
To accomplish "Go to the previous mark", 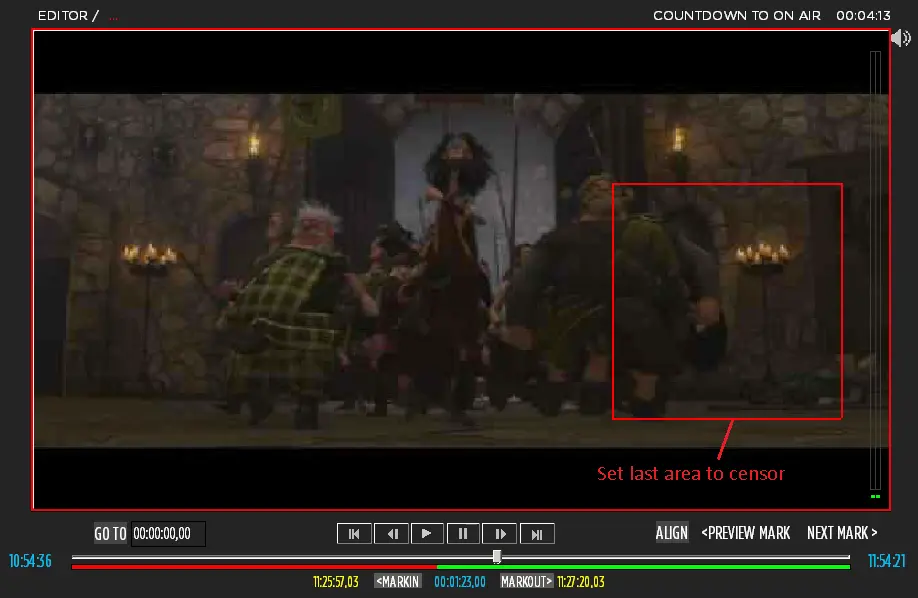I will [746, 533].
